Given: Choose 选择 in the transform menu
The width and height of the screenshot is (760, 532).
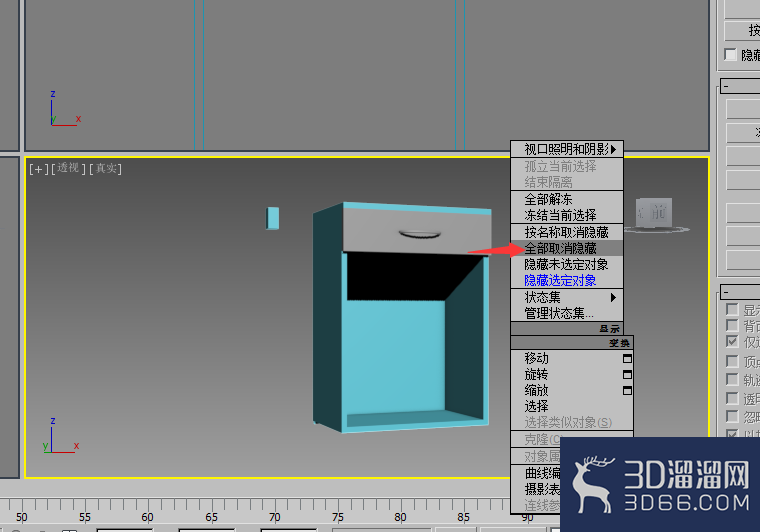Looking at the screenshot, I should [572, 407].
